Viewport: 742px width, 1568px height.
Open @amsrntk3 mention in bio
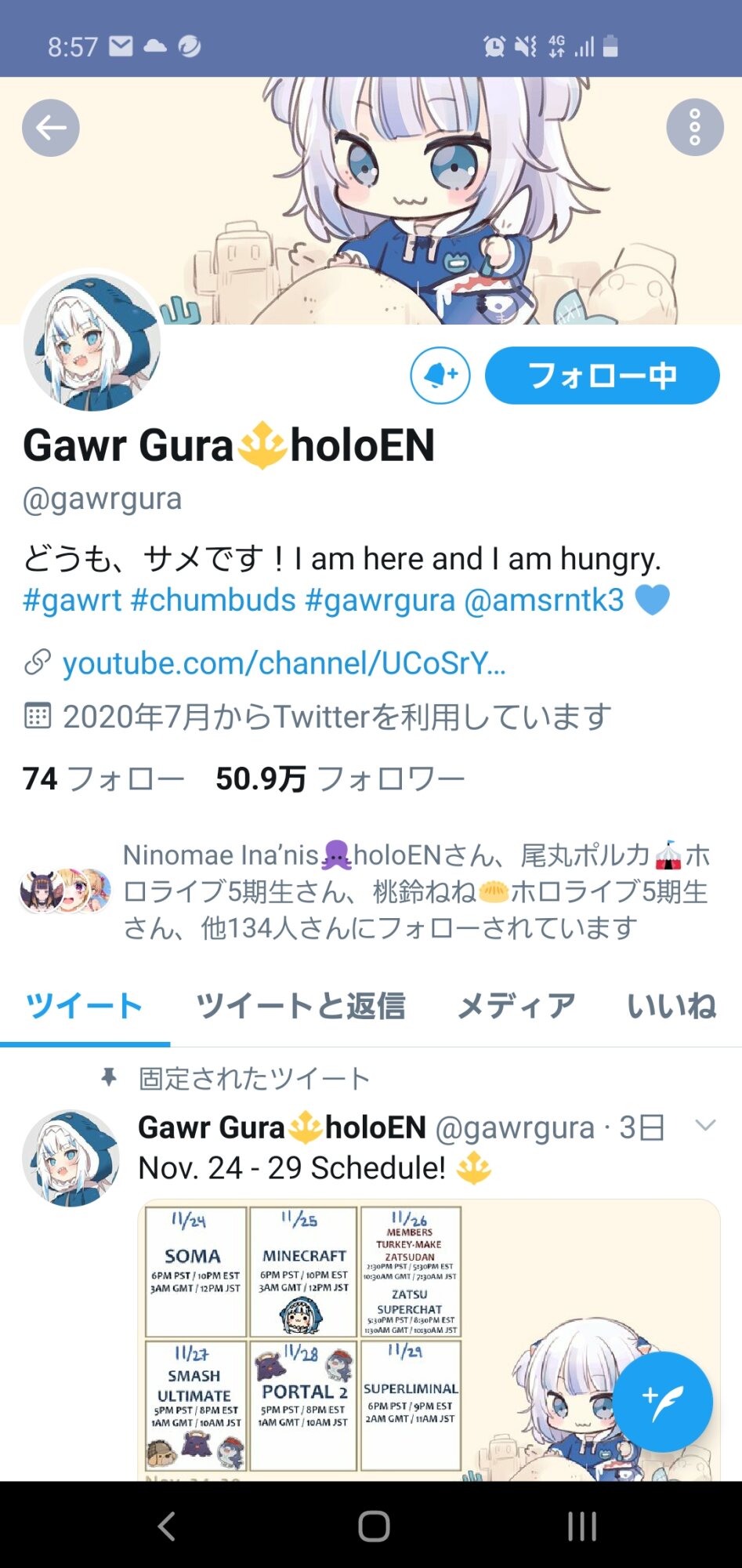pyautogui.click(x=545, y=601)
